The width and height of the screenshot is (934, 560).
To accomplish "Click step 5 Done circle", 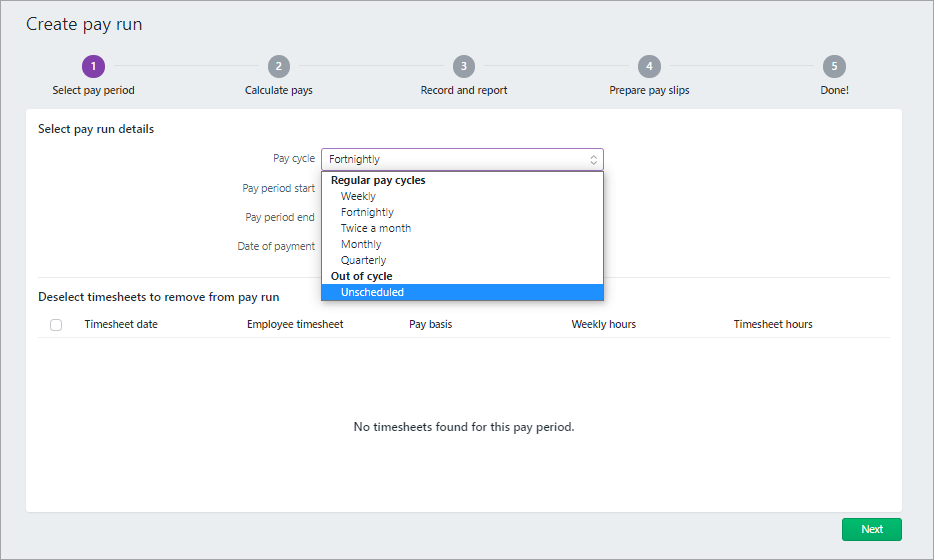I will pyautogui.click(x=834, y=66).
